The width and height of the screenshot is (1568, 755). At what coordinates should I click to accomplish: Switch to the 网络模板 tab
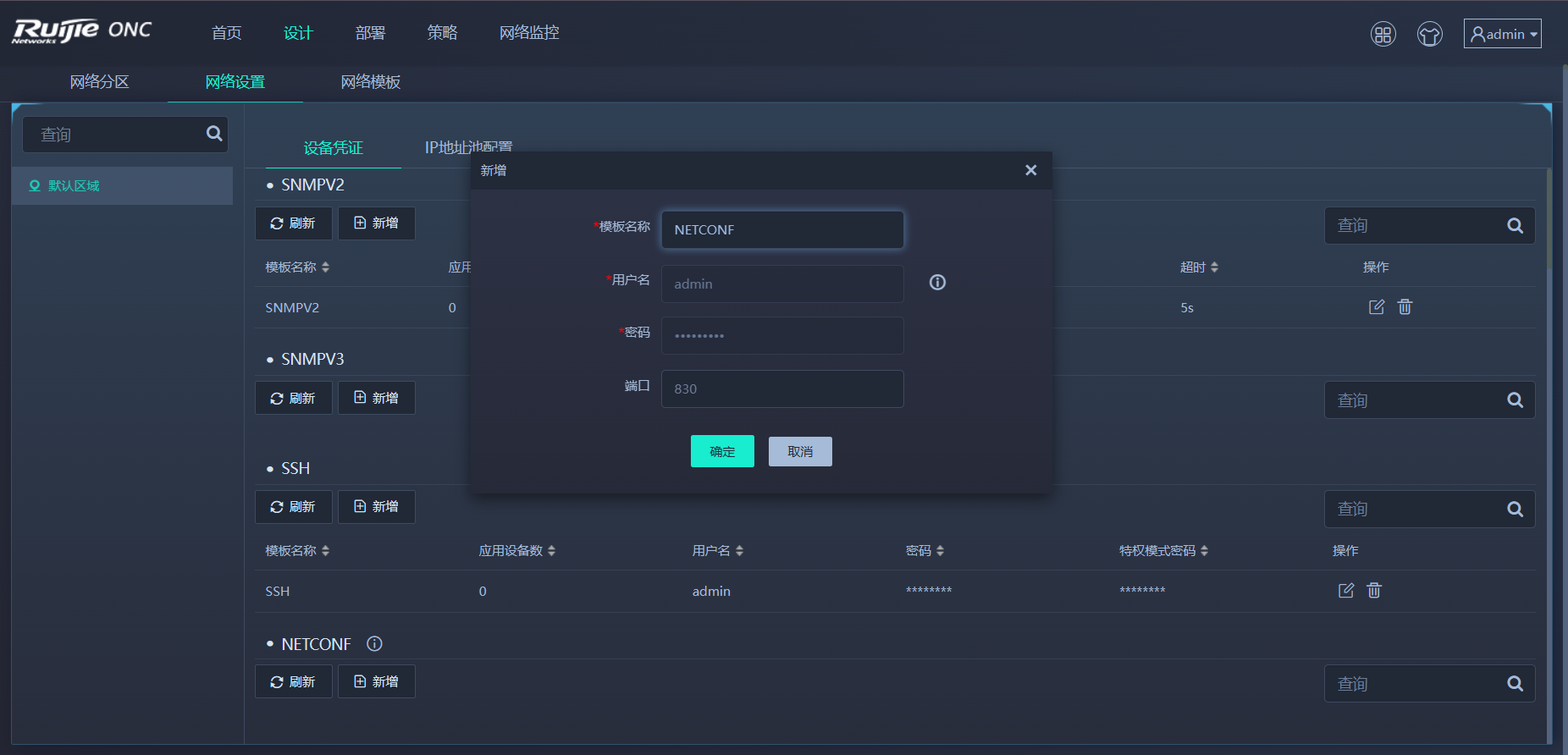tap(370, 82)
